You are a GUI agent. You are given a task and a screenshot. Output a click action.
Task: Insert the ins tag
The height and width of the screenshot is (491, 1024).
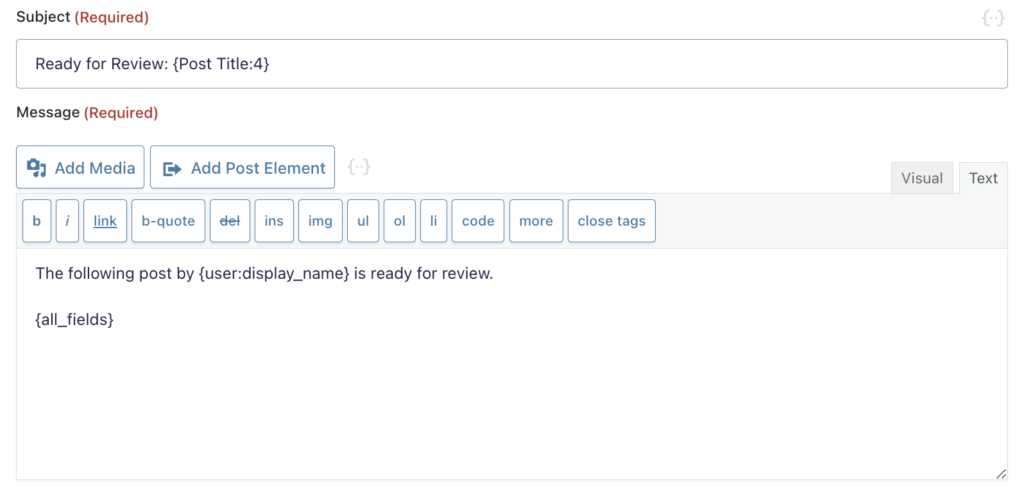[x=274, y=221]
